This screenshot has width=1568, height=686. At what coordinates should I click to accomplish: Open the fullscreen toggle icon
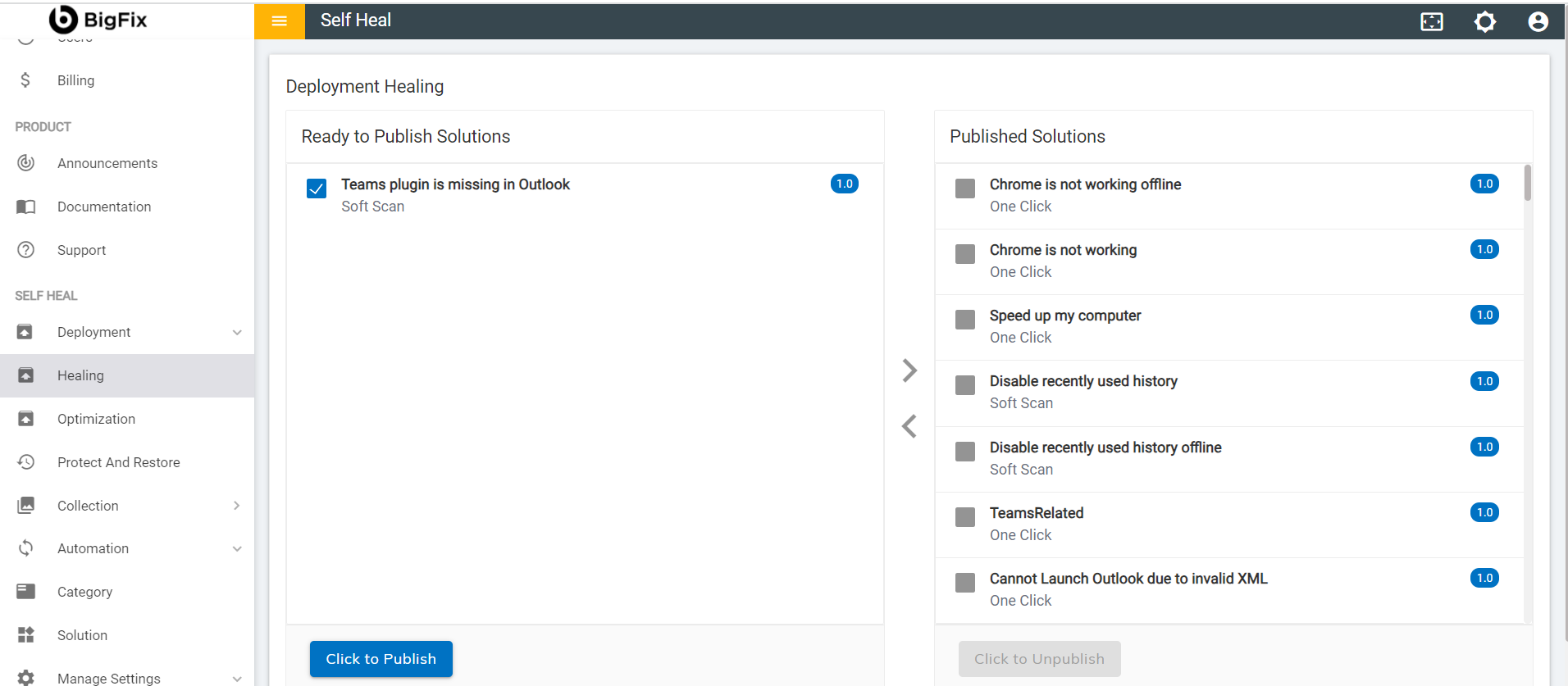1432,21
